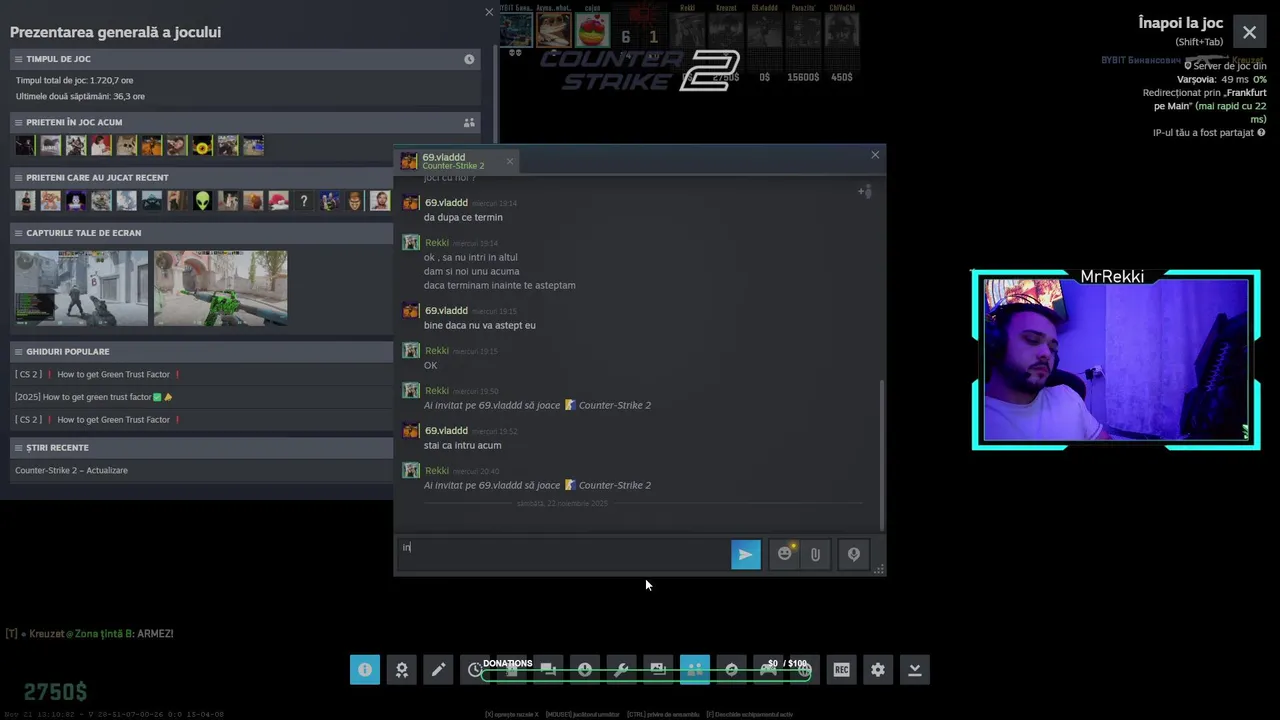Image resolution: width=1280 pixels, height=720 pixels.
Task: Open the discussions speech-bubble toolbar icon
Action: (548, 670)
